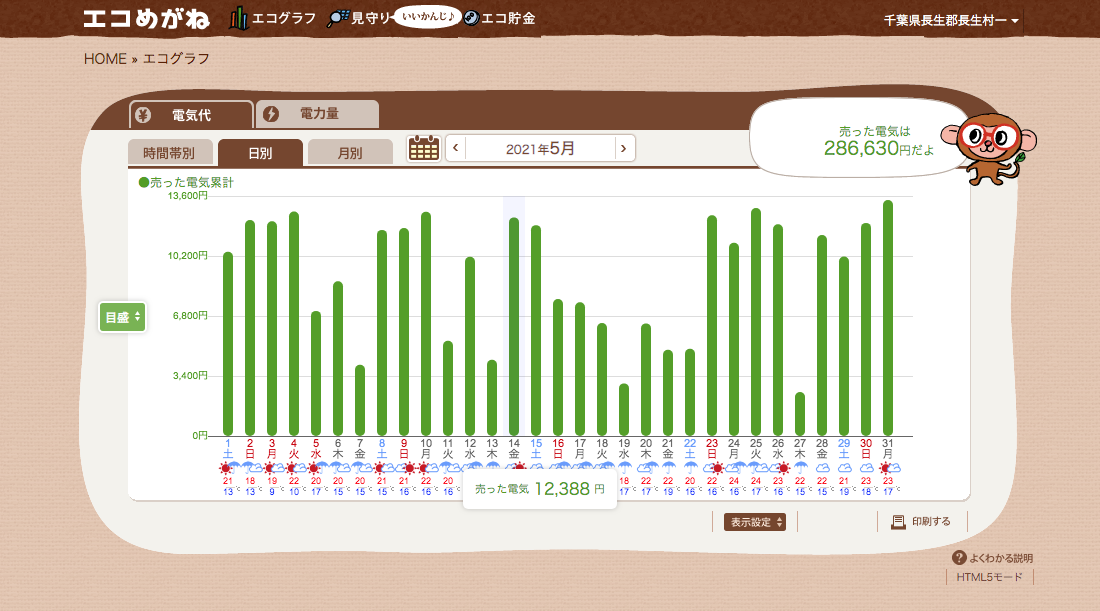Switch to the 電気代 tab
The width and height of the screenshot is (1100, 611).
tap(191, 115)
